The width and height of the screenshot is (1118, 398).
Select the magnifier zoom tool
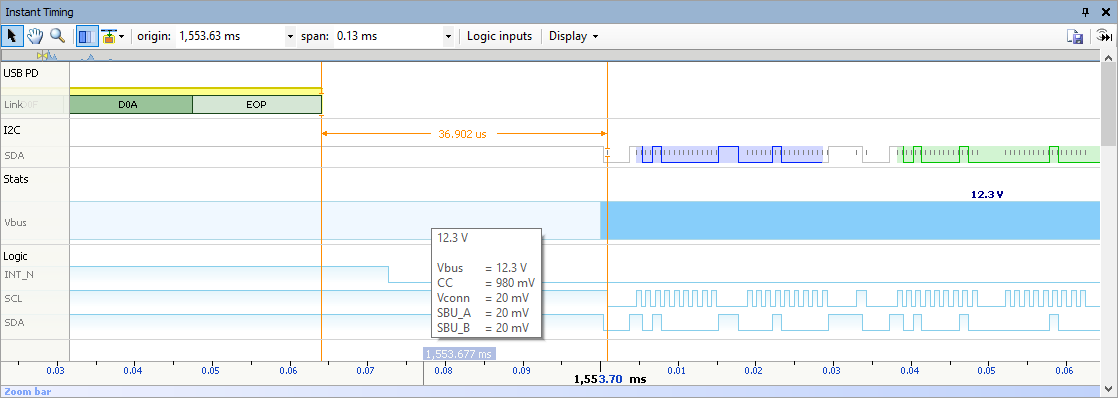click(x=57, y=36)
